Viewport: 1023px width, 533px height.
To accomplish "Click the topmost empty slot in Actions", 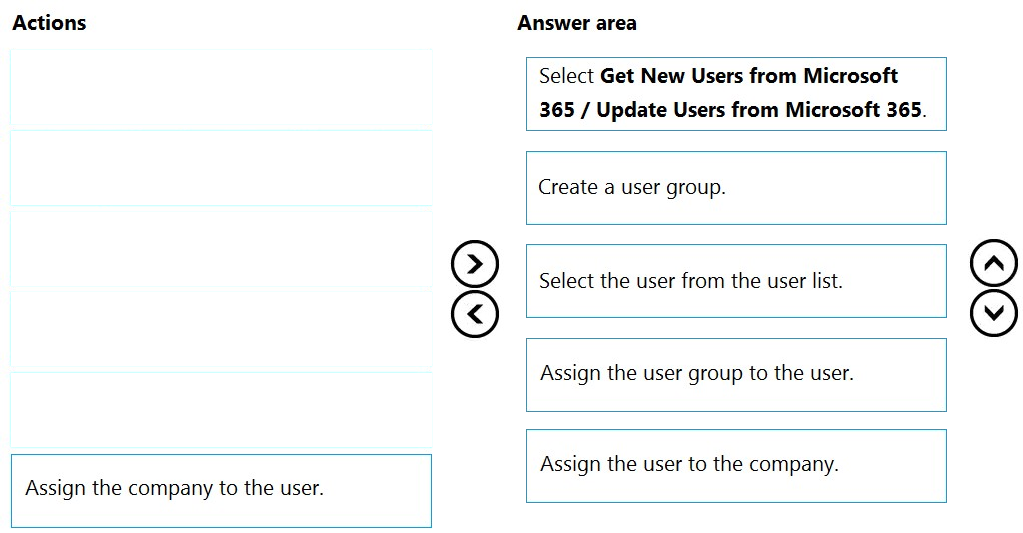I will (x=221, y=89).
